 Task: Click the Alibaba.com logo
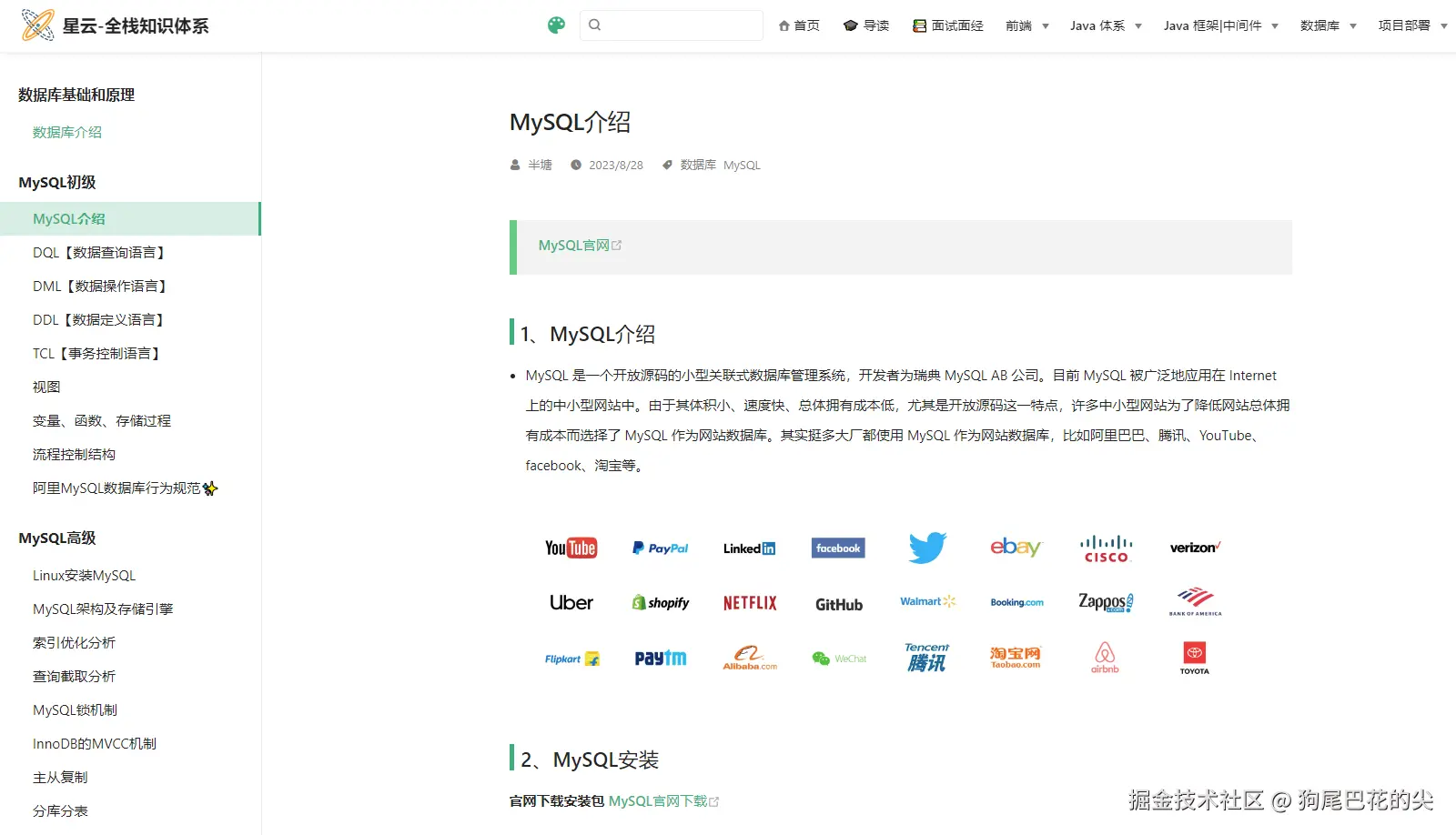(750, 658)
